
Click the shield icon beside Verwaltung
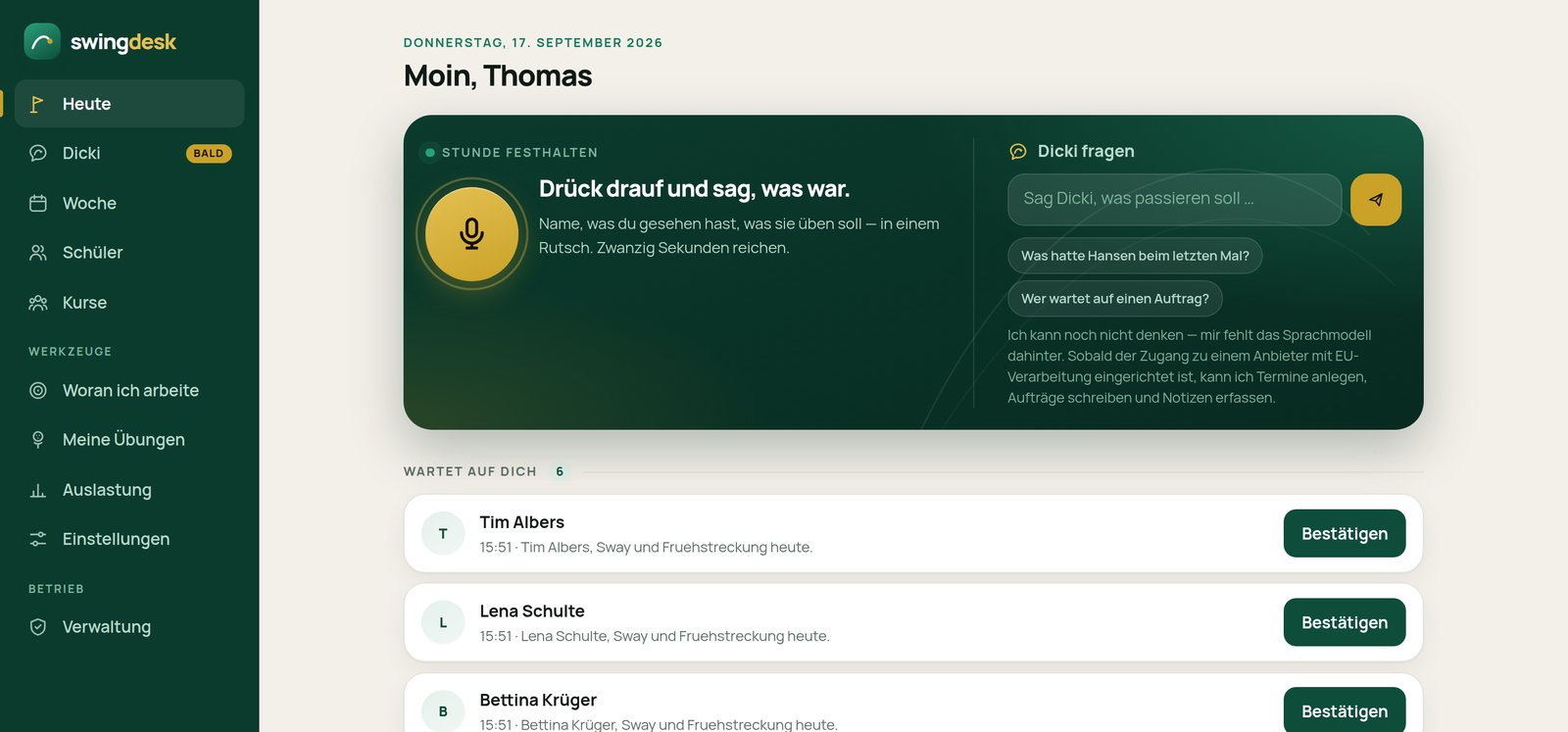click(x=38, y=627)
